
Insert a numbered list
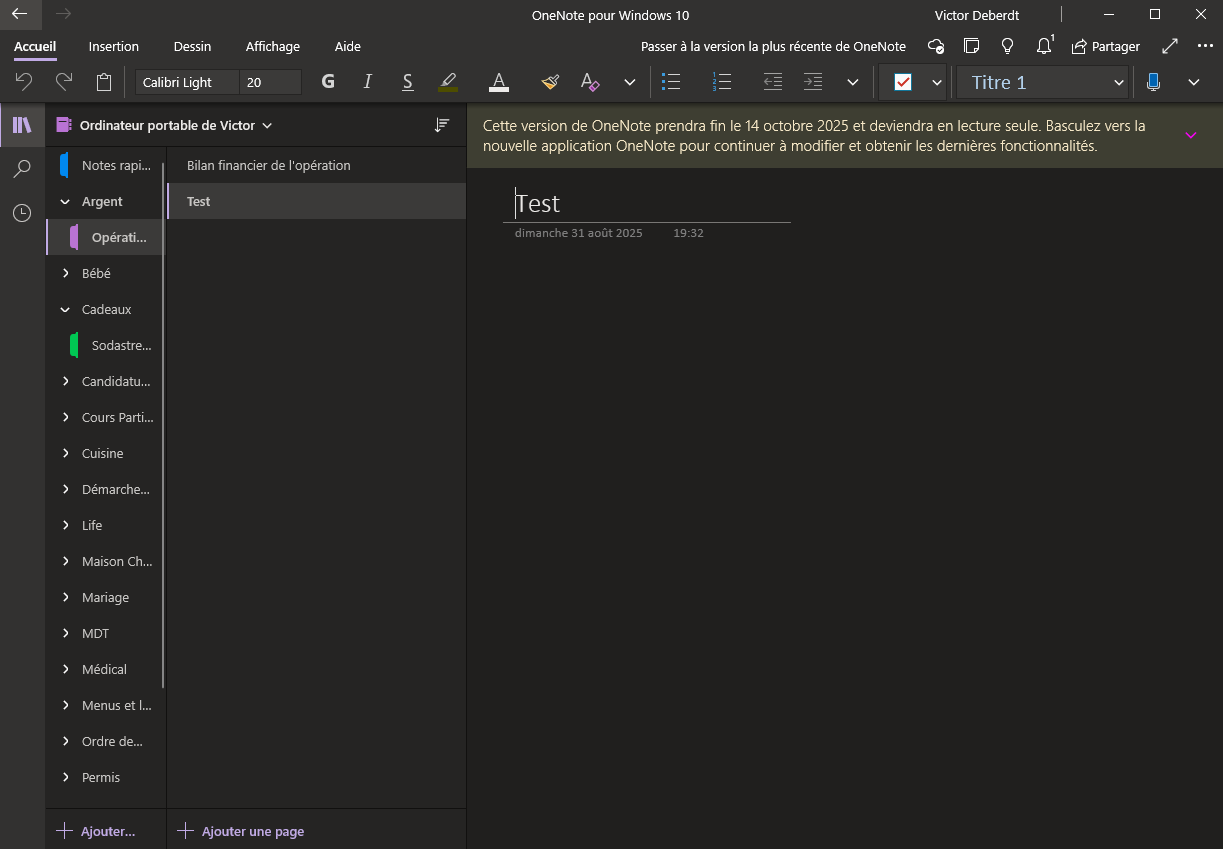[722, 82]
